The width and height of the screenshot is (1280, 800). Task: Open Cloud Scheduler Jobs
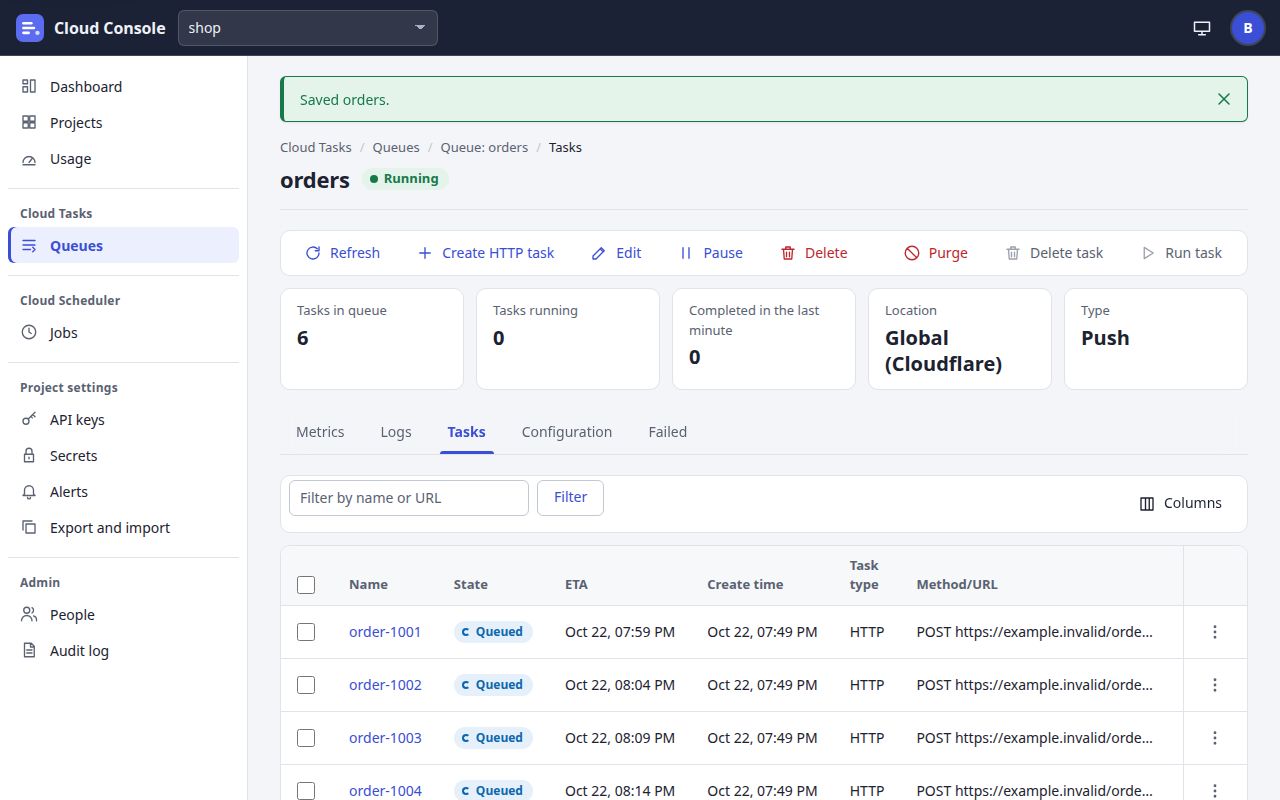[123, 333]
